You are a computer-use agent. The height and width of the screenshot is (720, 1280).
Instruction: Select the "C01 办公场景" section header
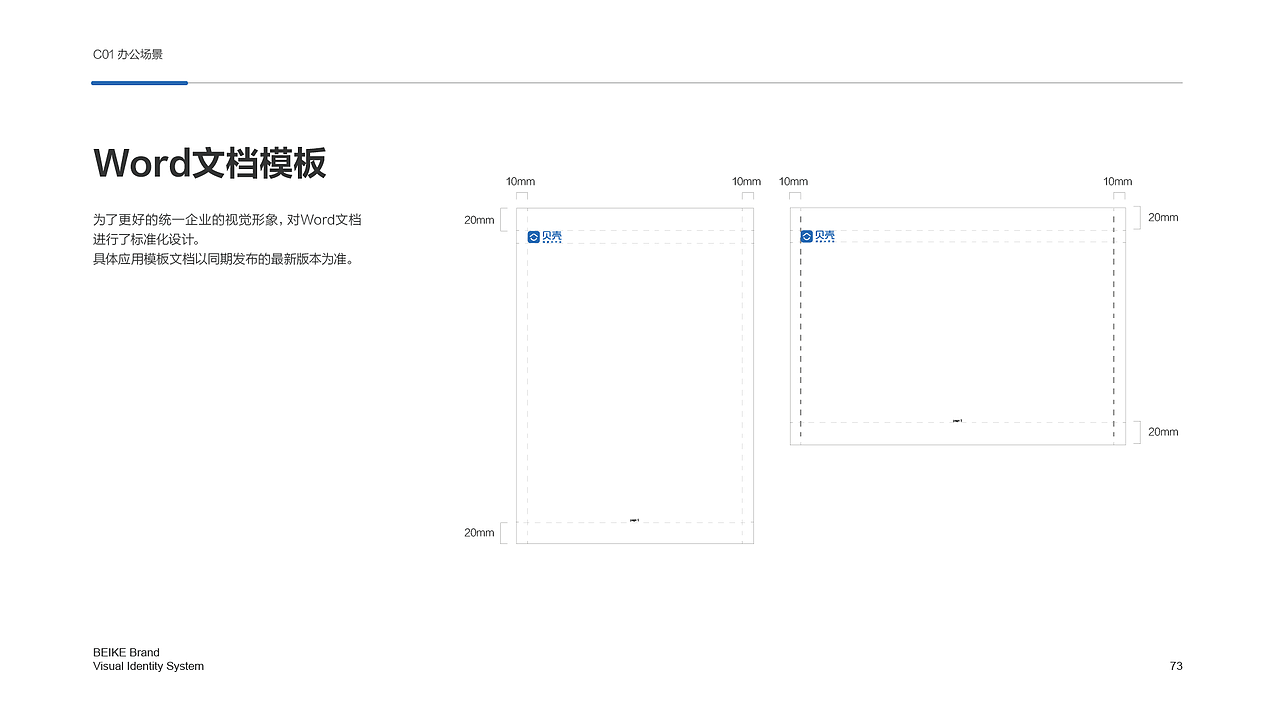point(128,55)
